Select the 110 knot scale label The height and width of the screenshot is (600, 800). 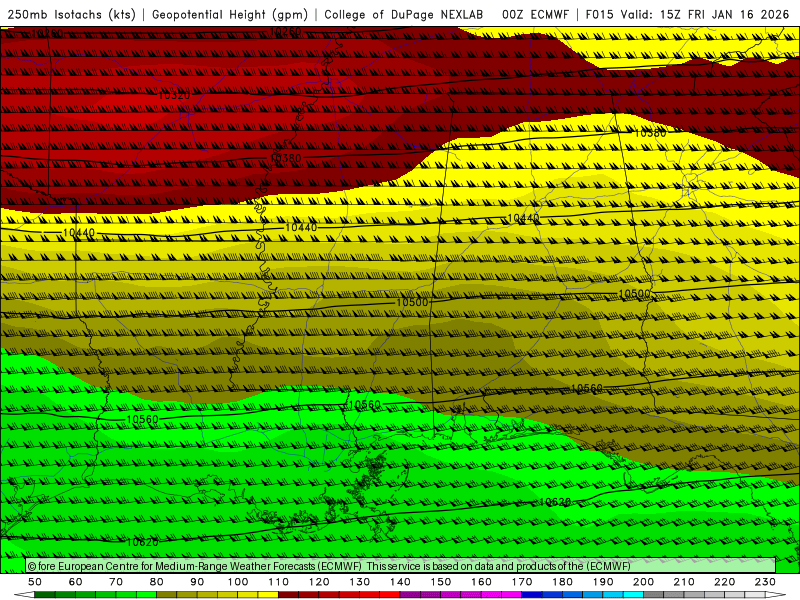279,582
